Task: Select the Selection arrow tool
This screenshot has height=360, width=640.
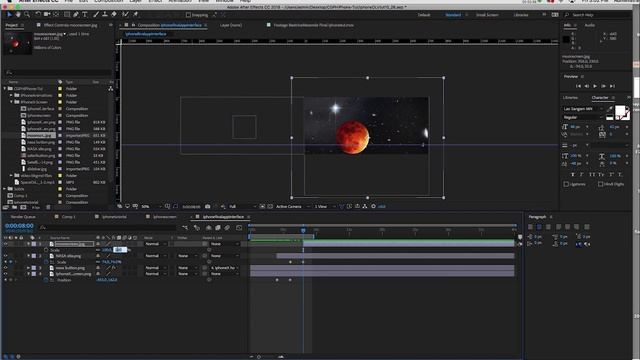Action: pyautogui.click(x=9, y=15)
